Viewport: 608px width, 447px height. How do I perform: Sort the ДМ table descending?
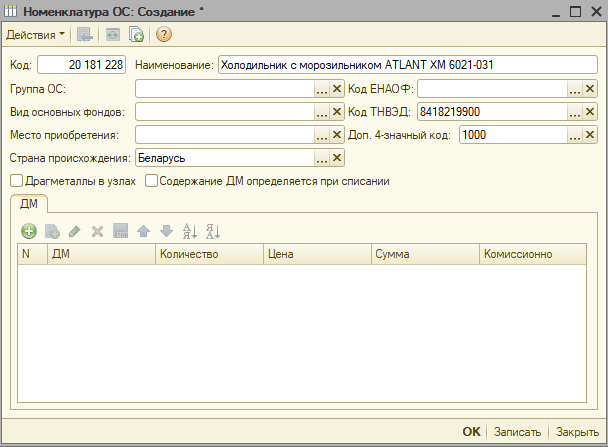pos(212,231)
